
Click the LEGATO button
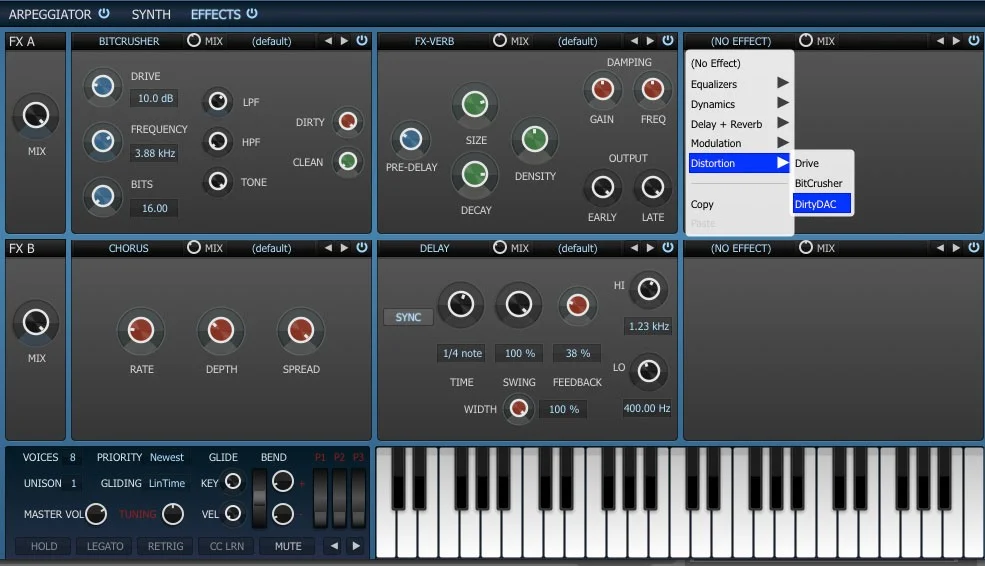105,546
